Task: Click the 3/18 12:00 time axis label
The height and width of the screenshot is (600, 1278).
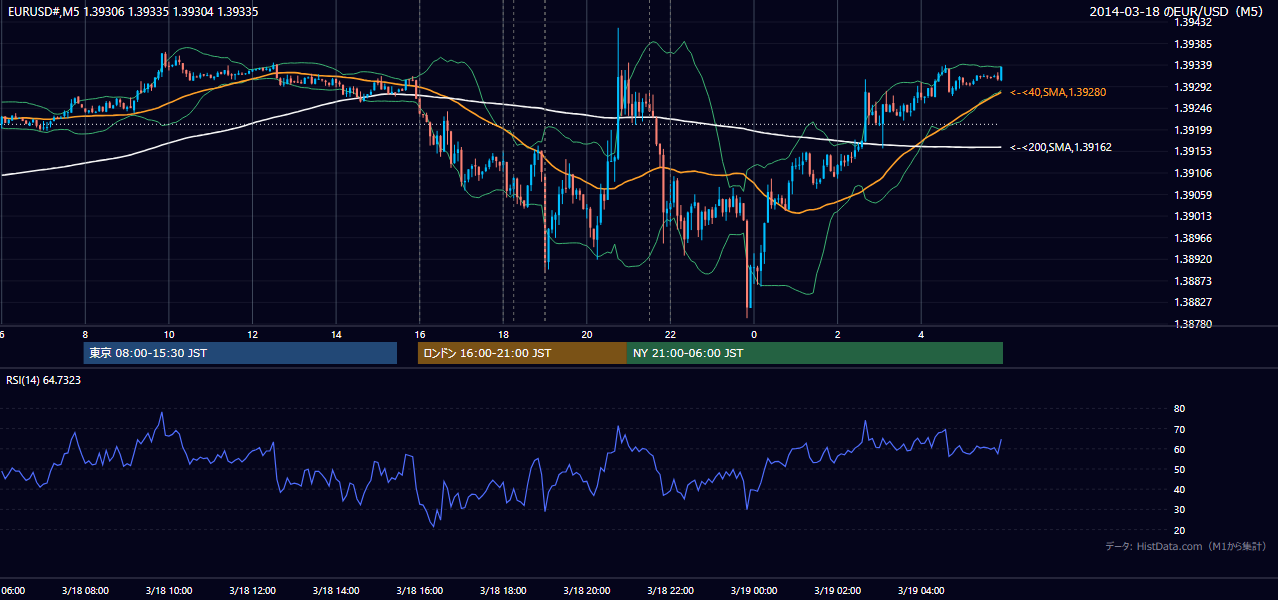Action: click(252, 590)
